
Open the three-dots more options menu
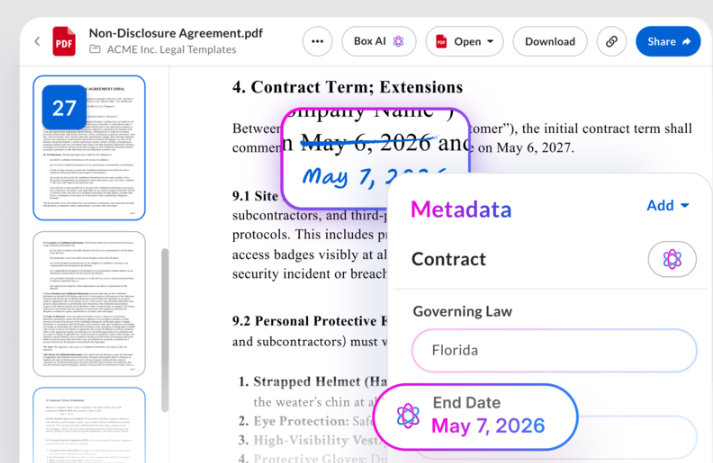click(x=317, y=41)
